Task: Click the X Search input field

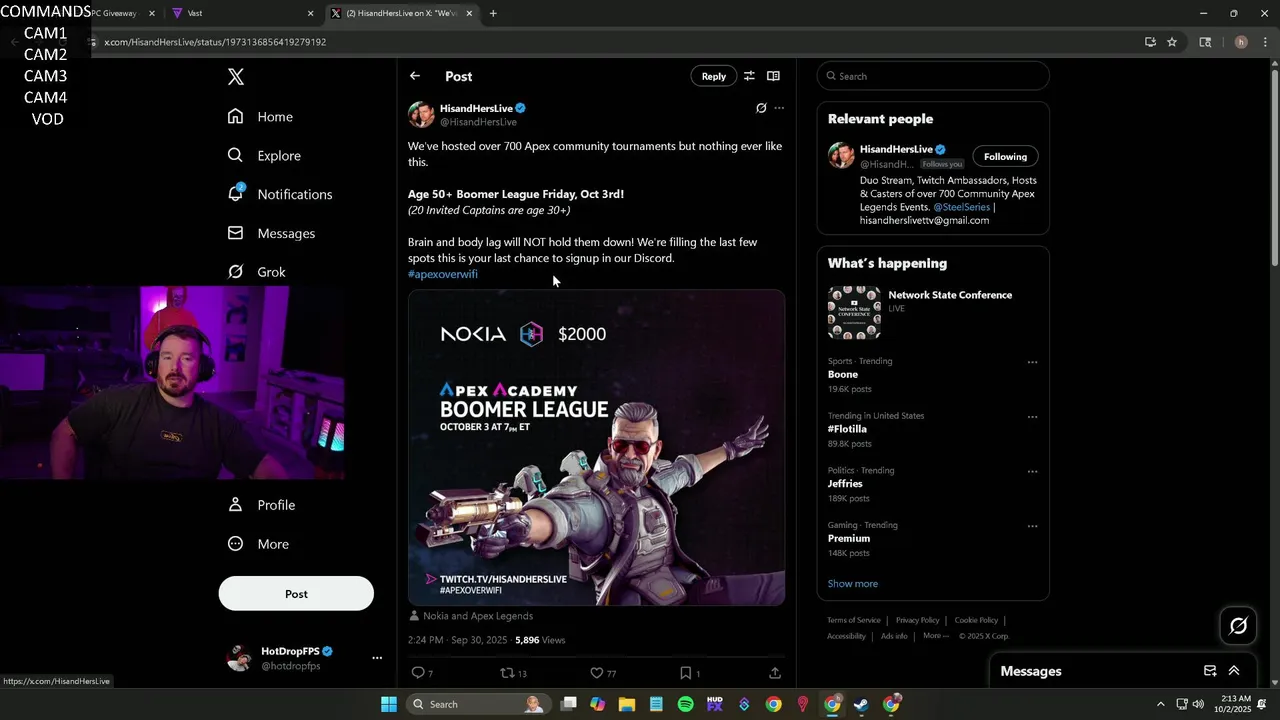Action: point(933,76)
